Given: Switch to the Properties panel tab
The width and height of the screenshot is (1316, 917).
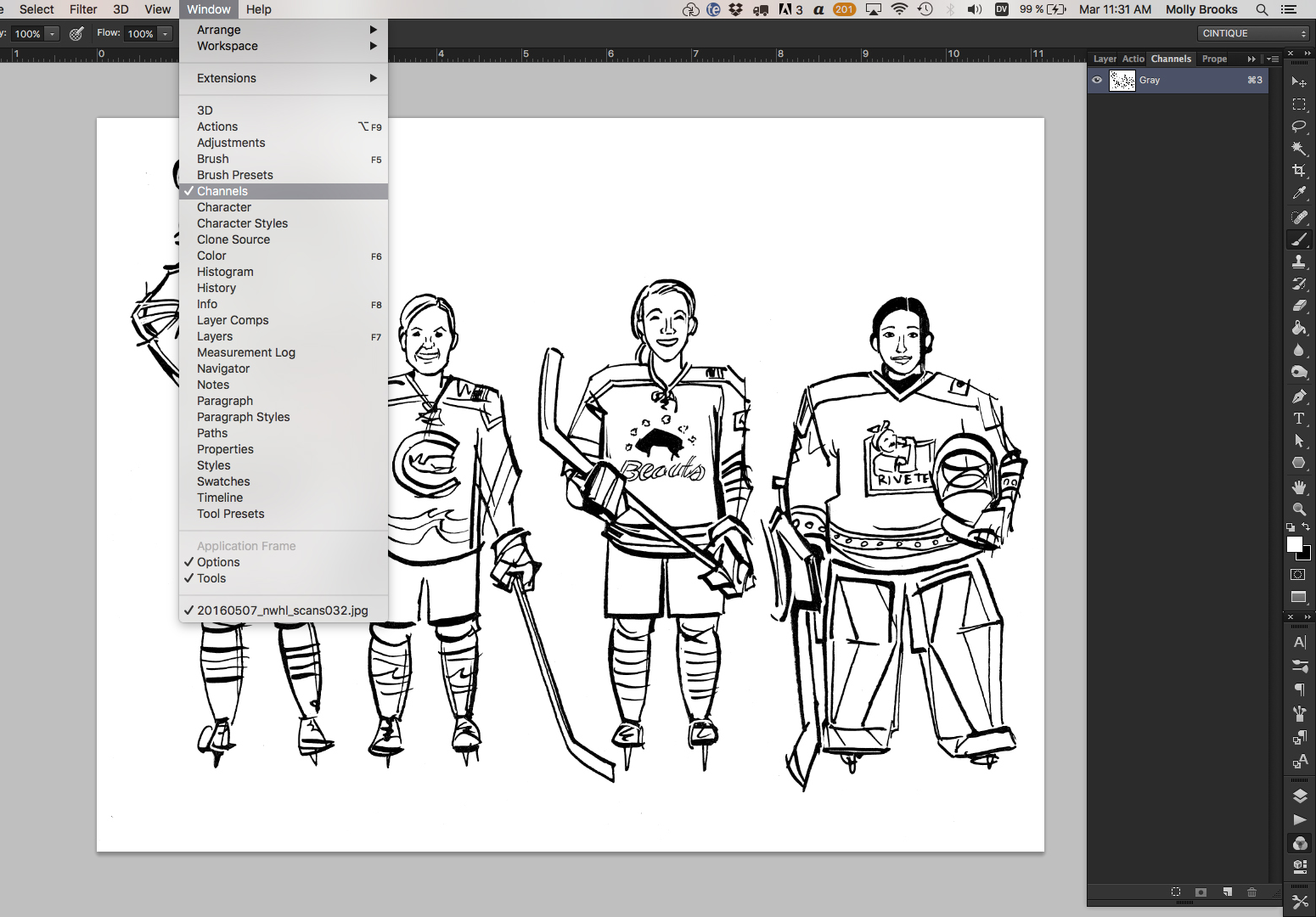Looking at the screenshot, I should pyautogui.click(x=1214, y=59).
